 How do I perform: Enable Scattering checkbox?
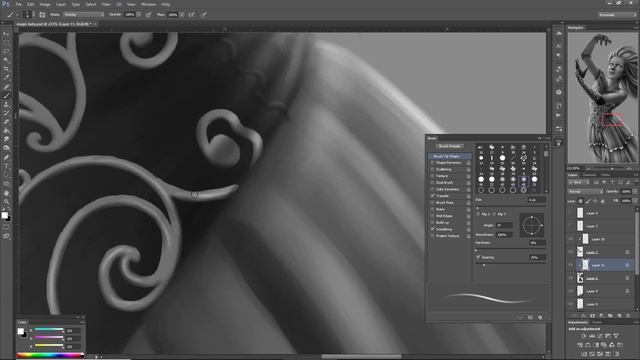click(433, 169)
